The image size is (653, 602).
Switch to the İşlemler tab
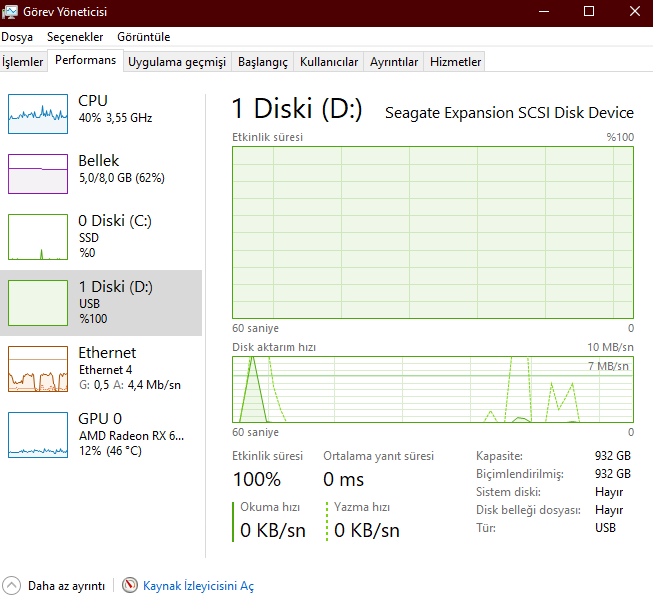point(23,62)
